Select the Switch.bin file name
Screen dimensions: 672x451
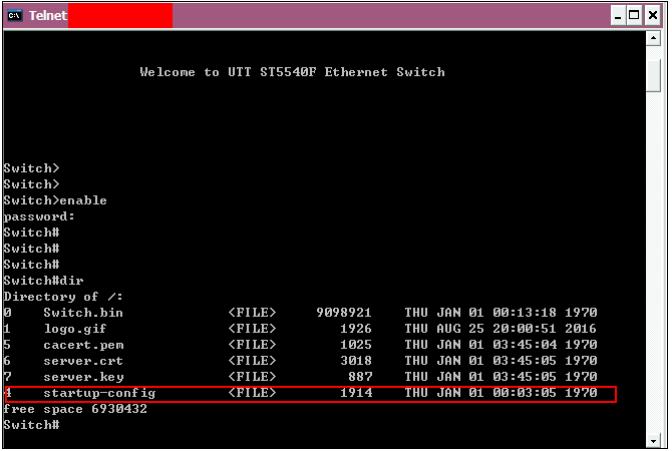pyautogui.click(x=83, y=313)
